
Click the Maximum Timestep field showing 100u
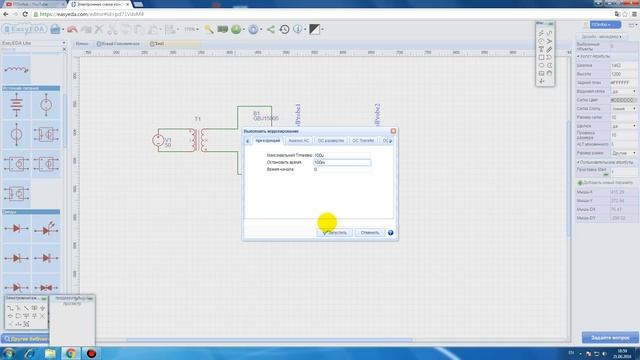[x=342, y=155]
